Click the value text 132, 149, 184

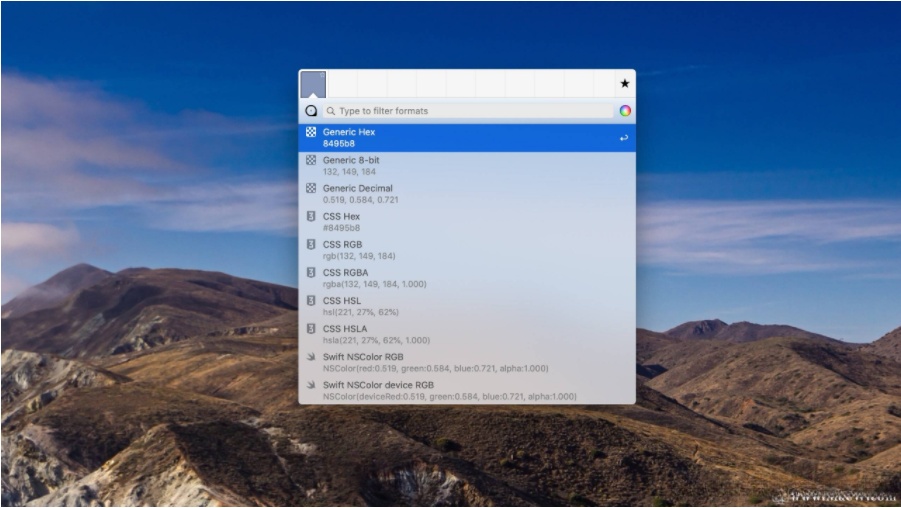349,172
